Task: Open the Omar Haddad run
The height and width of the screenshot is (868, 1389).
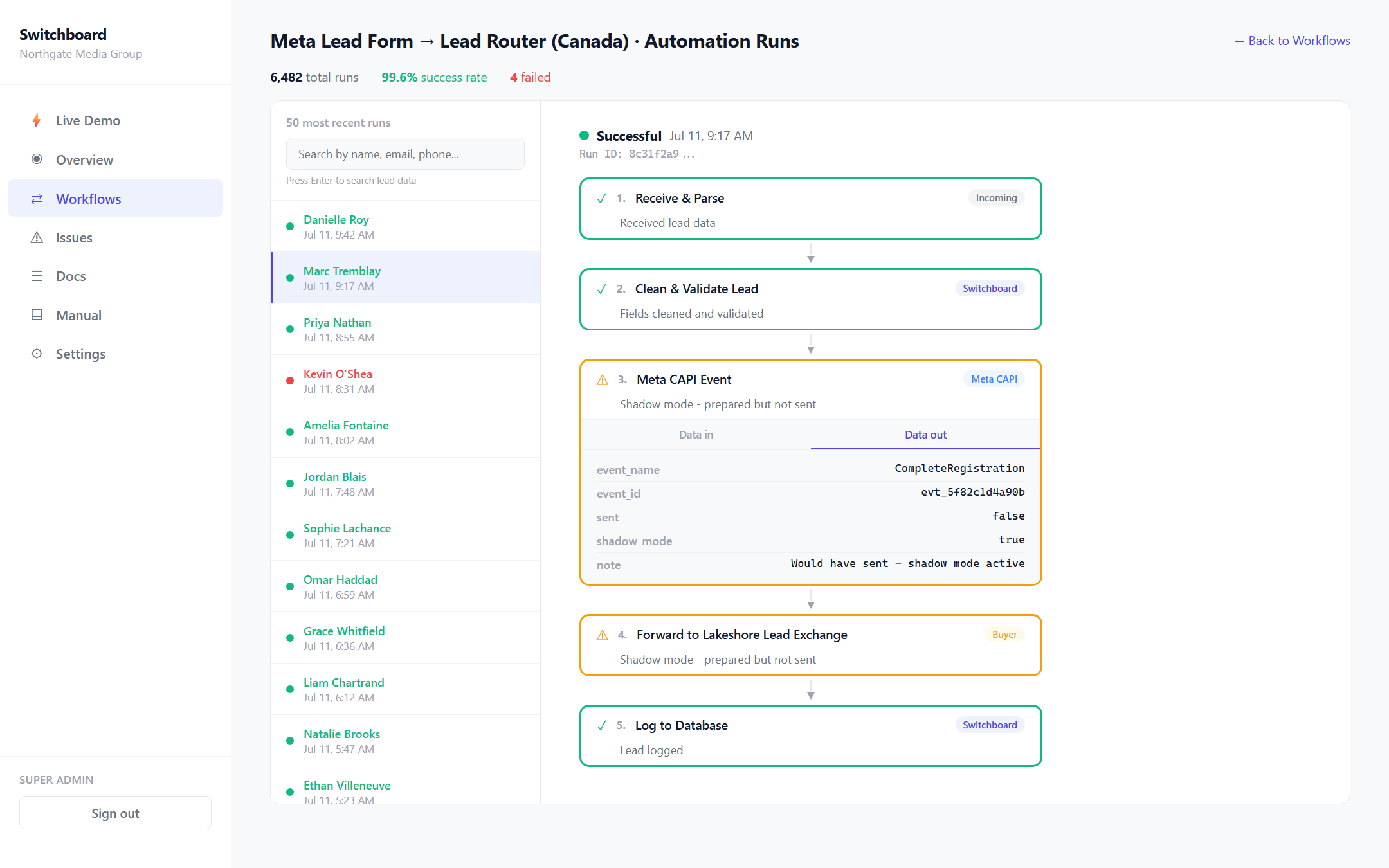Action: [x=406, y=586]
